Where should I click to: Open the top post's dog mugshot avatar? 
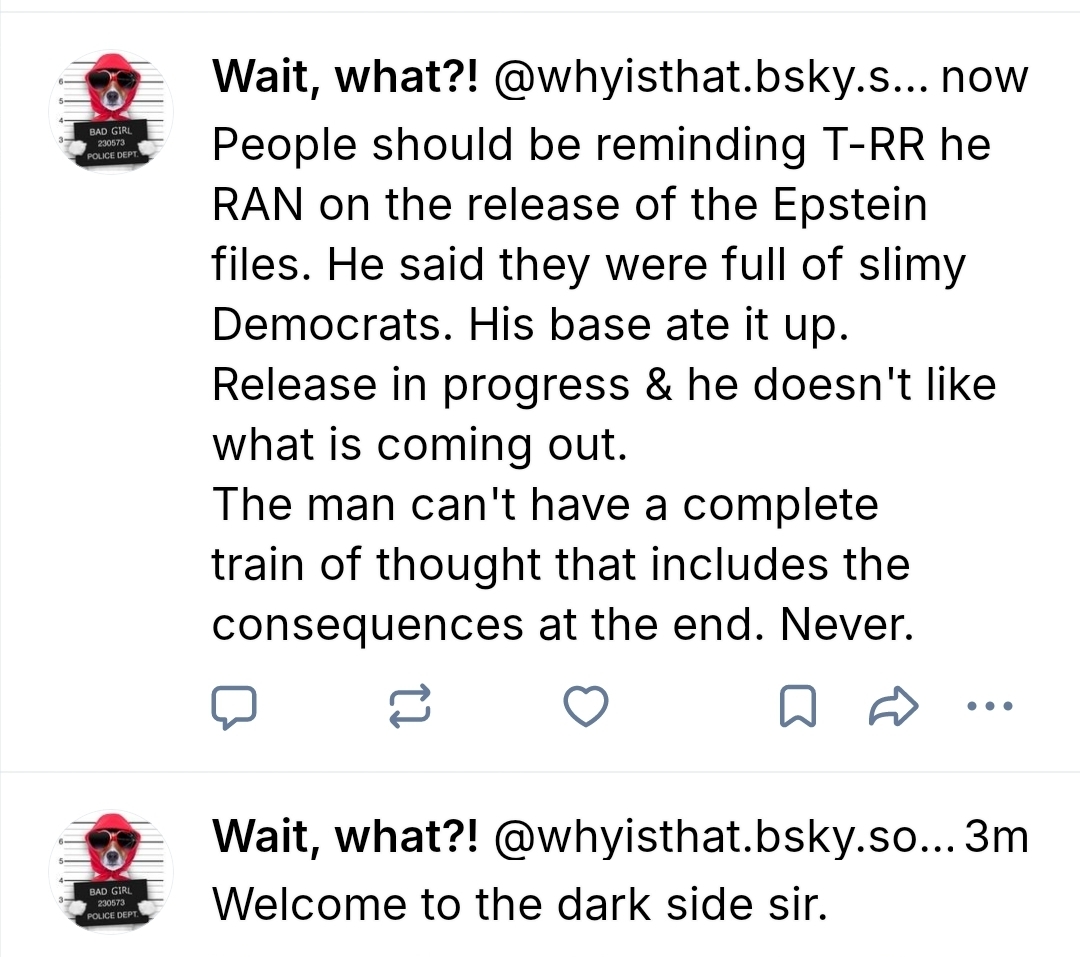(x=111, y=110)
